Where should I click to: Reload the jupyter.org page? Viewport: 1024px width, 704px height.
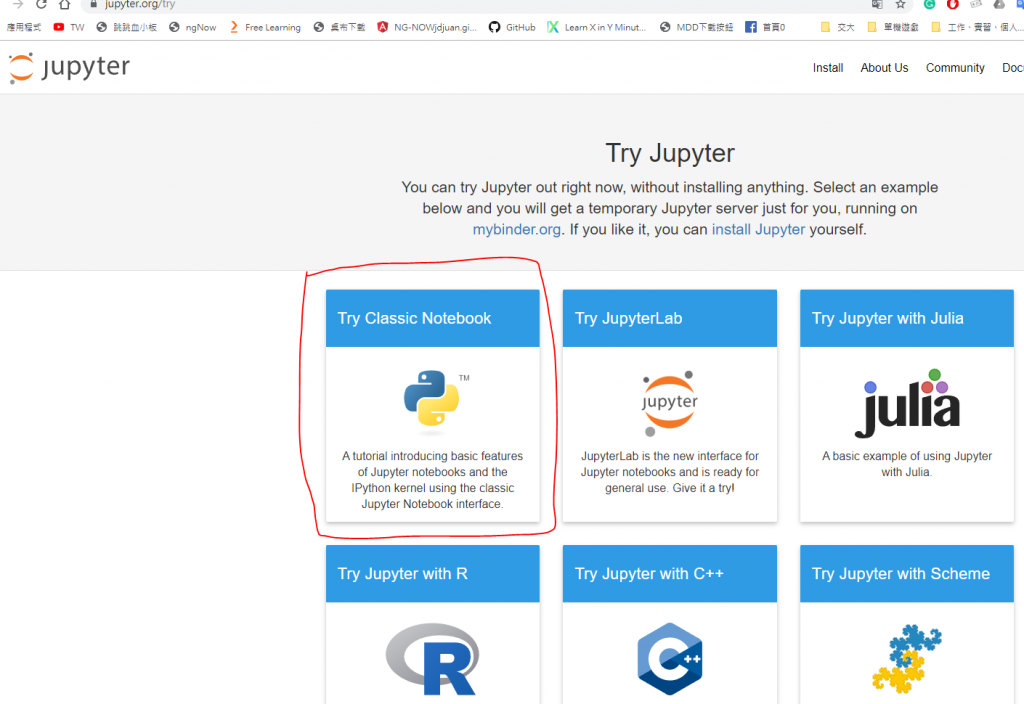click(41, 4)
